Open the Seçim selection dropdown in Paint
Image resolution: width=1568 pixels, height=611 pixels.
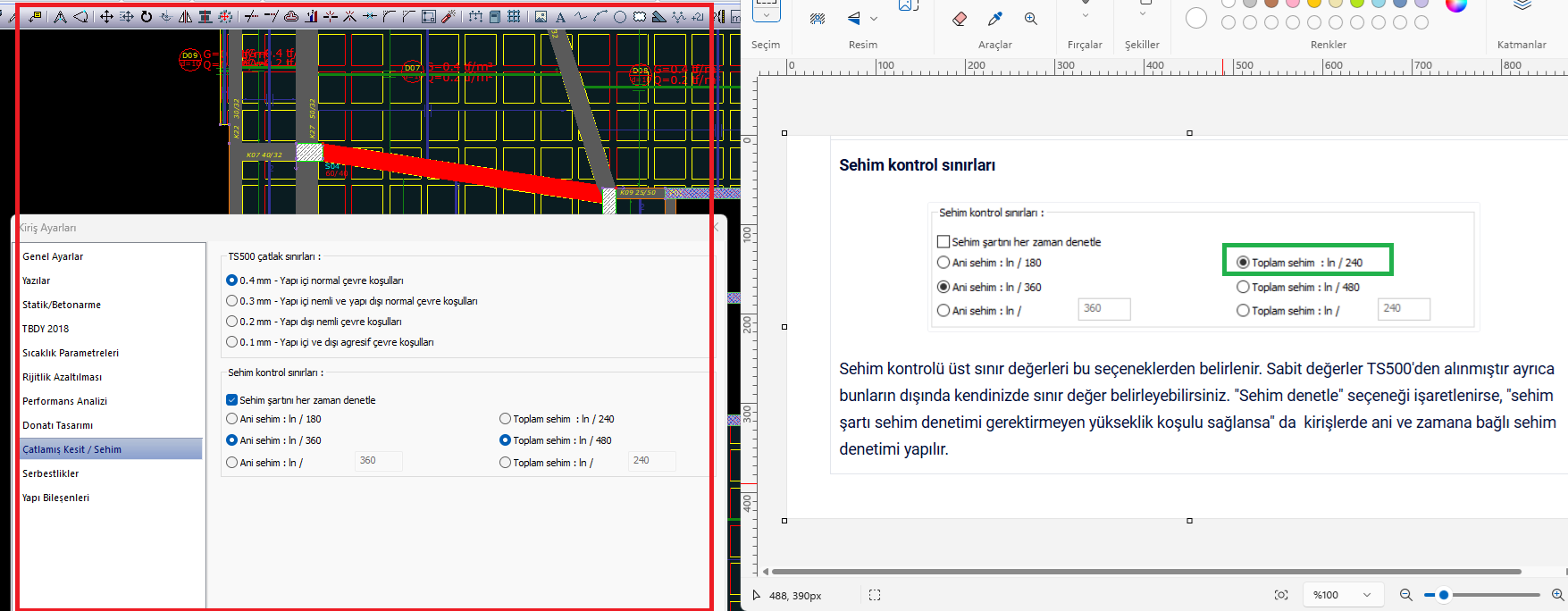pyautogui.click(x=766, y=15)
